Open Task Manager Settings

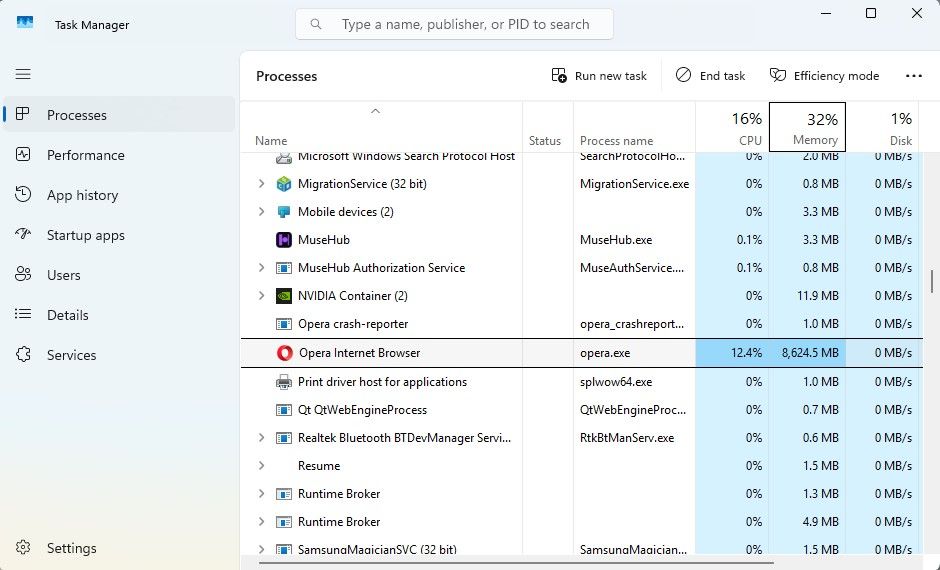[119, 548]
